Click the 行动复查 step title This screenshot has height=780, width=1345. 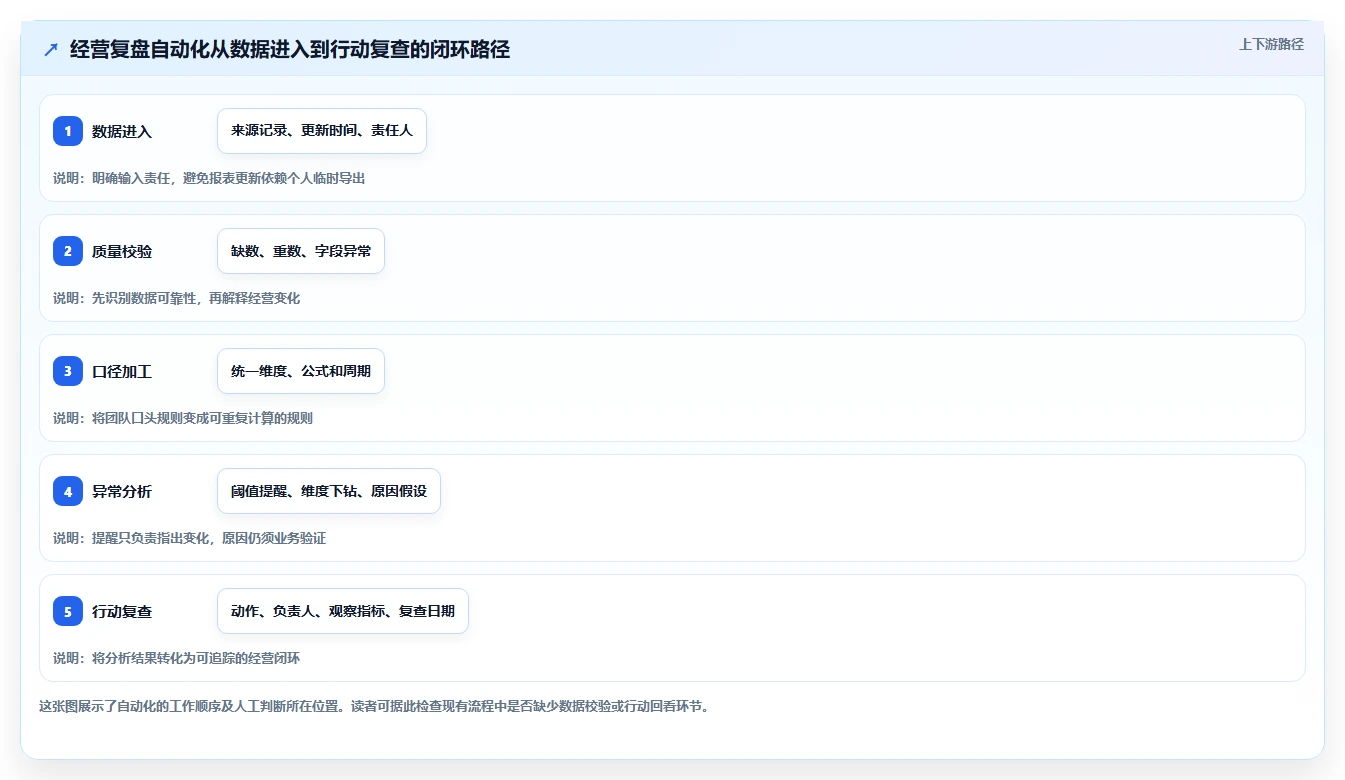click(x=122, y=612)
